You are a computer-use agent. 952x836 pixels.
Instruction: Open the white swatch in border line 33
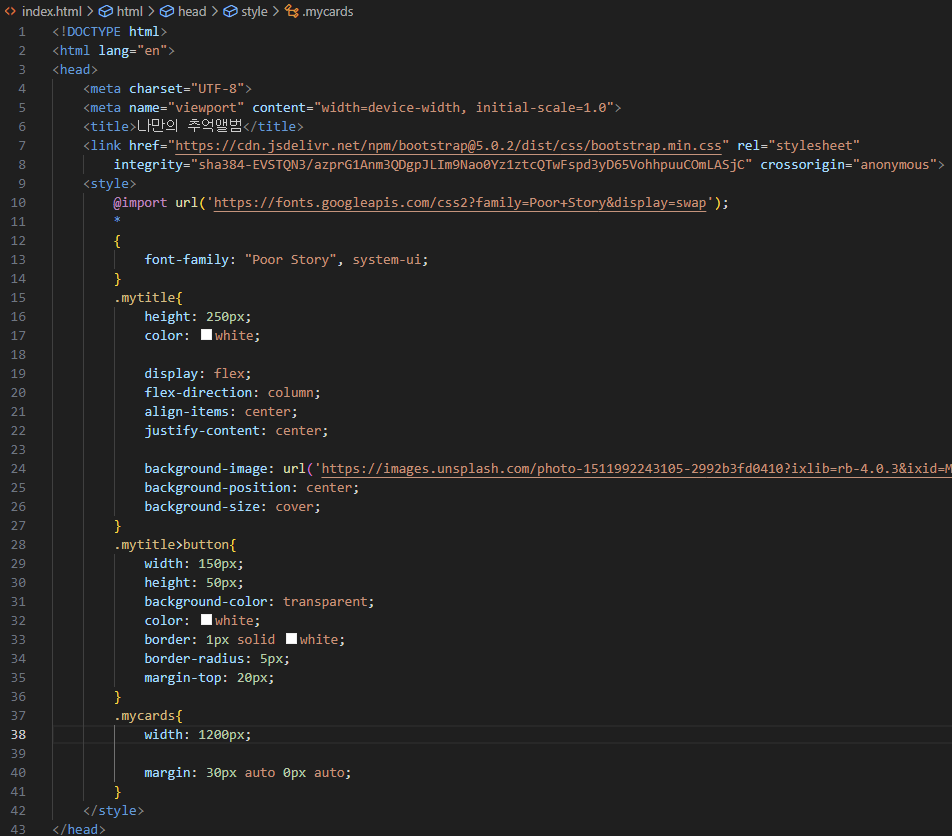(291, 639)
